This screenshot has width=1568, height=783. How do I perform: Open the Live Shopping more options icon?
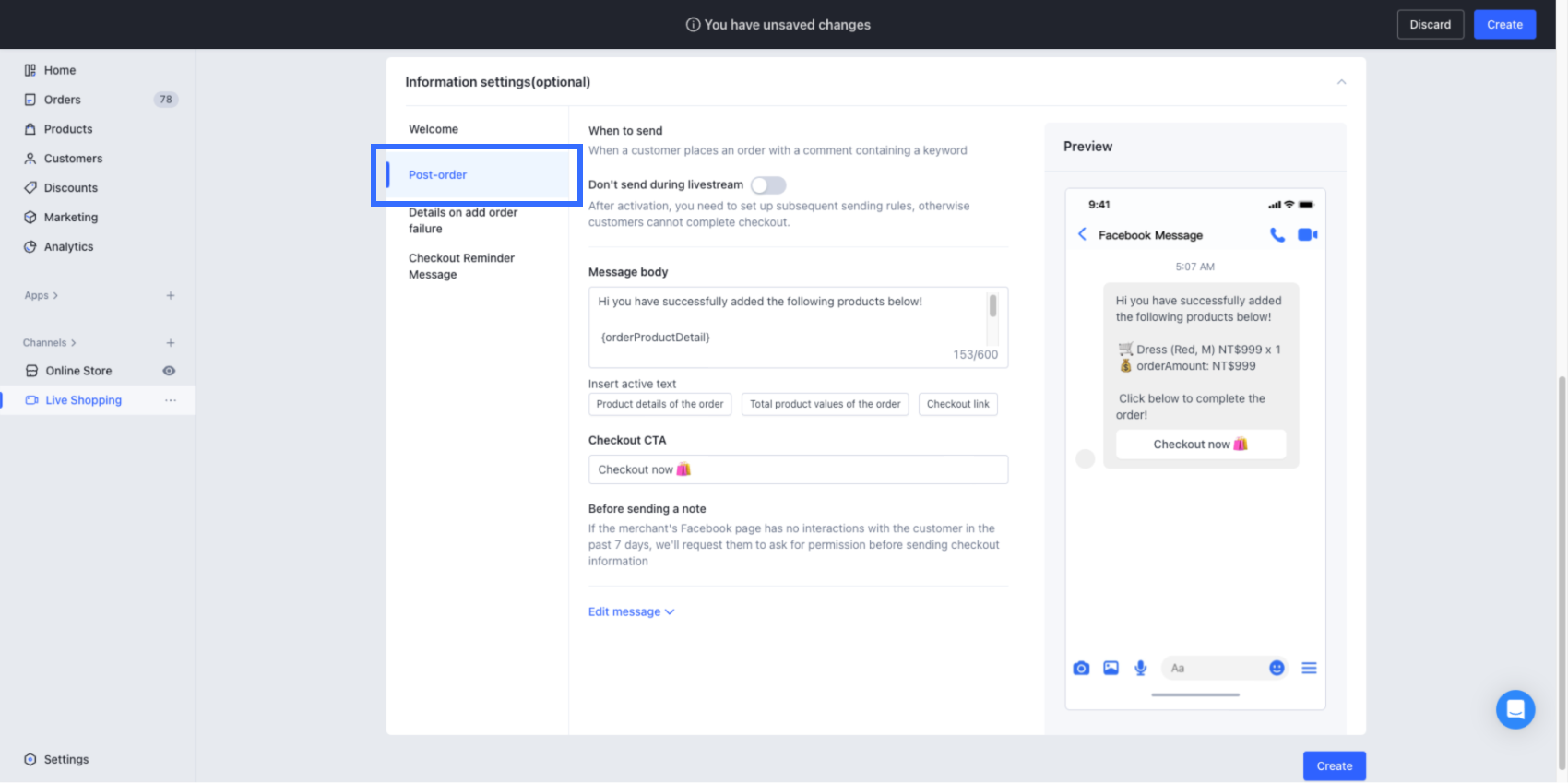coord(171,400)
